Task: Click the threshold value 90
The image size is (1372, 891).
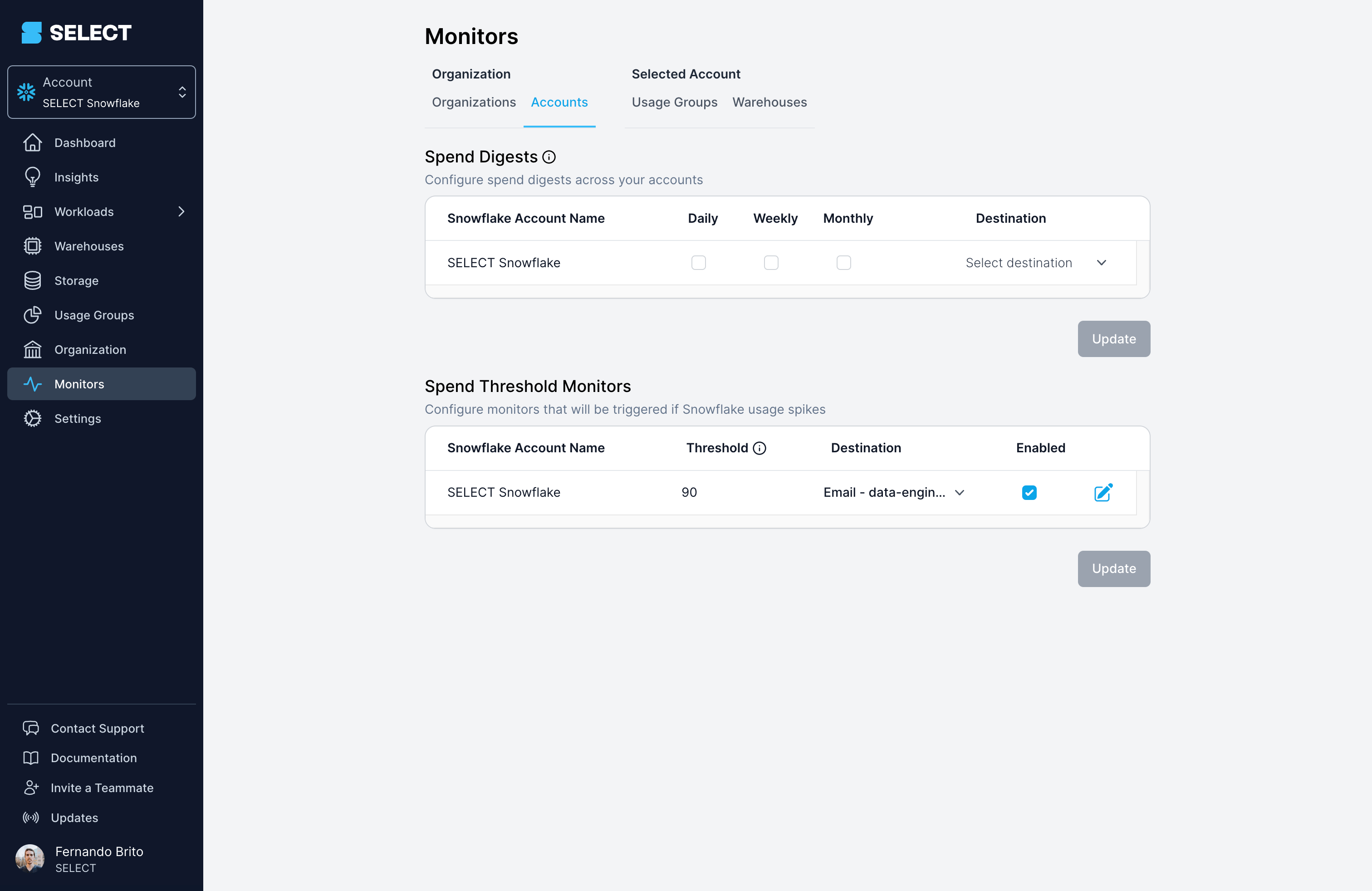Action: [690, 492]
